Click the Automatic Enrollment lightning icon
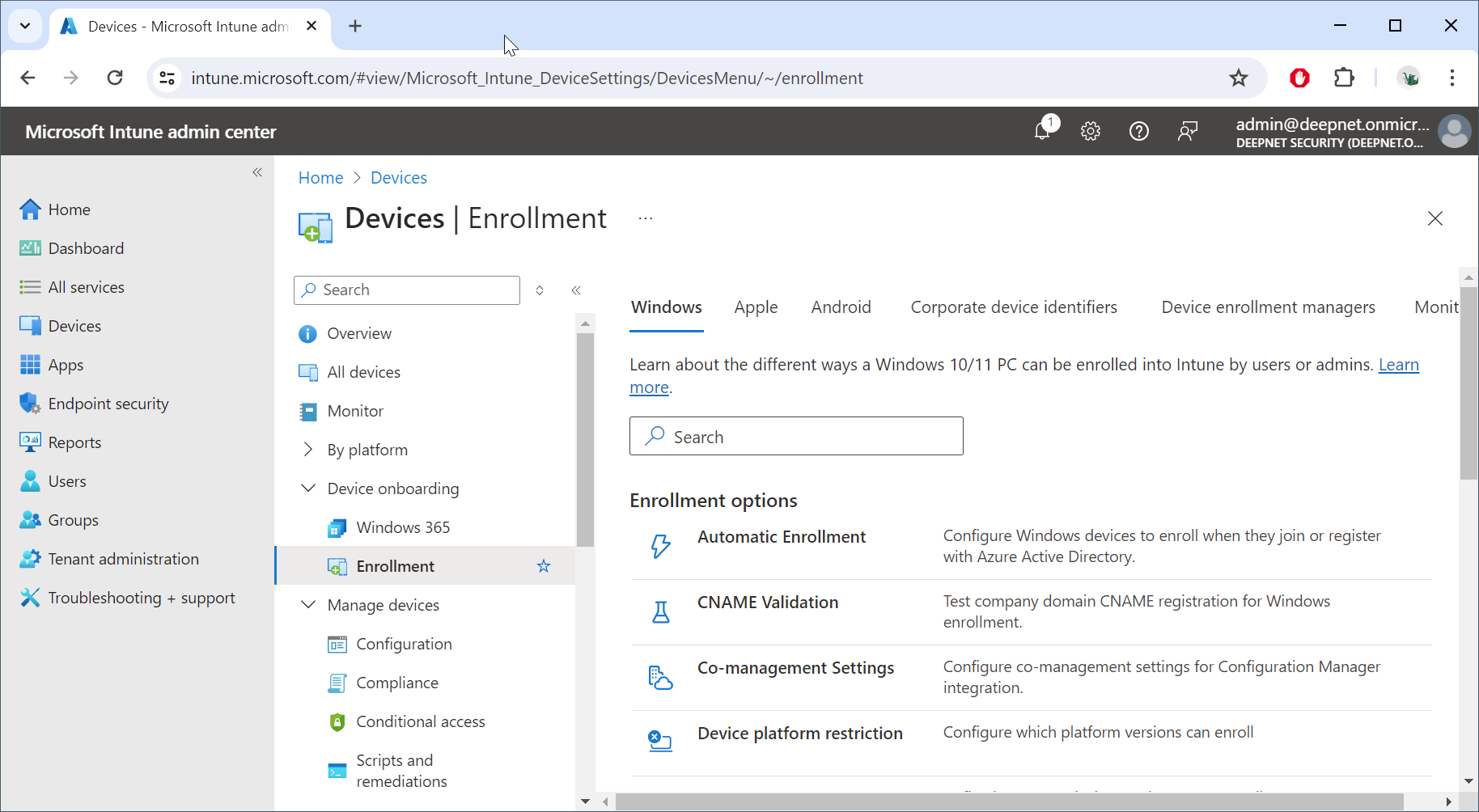The height and width of the screenshot is (812, 1479). (661, 547)
